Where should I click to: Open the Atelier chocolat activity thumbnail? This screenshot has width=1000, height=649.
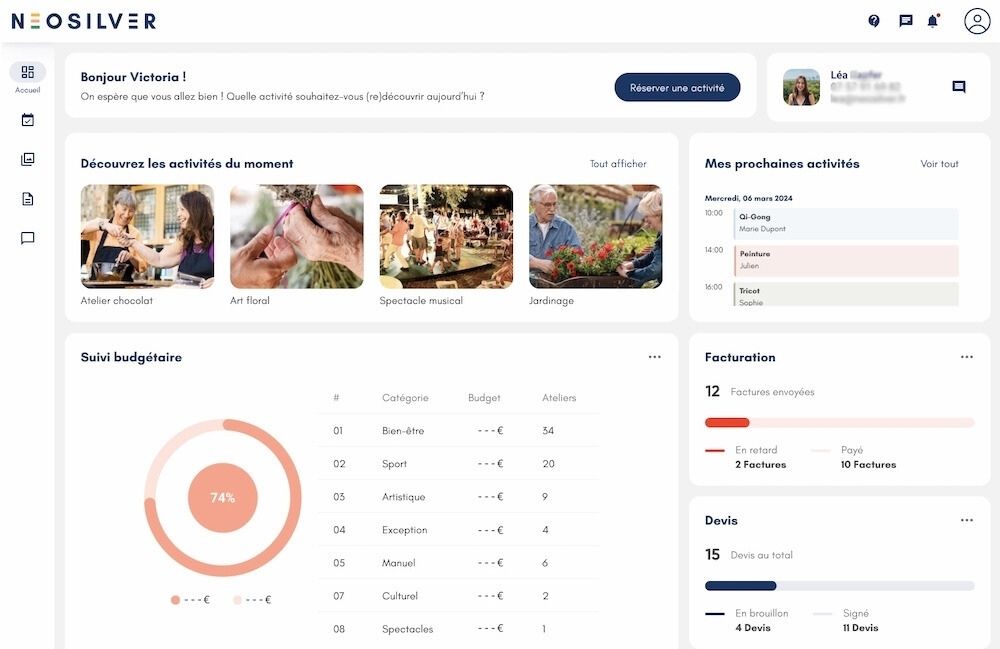(x=146, y=236)
